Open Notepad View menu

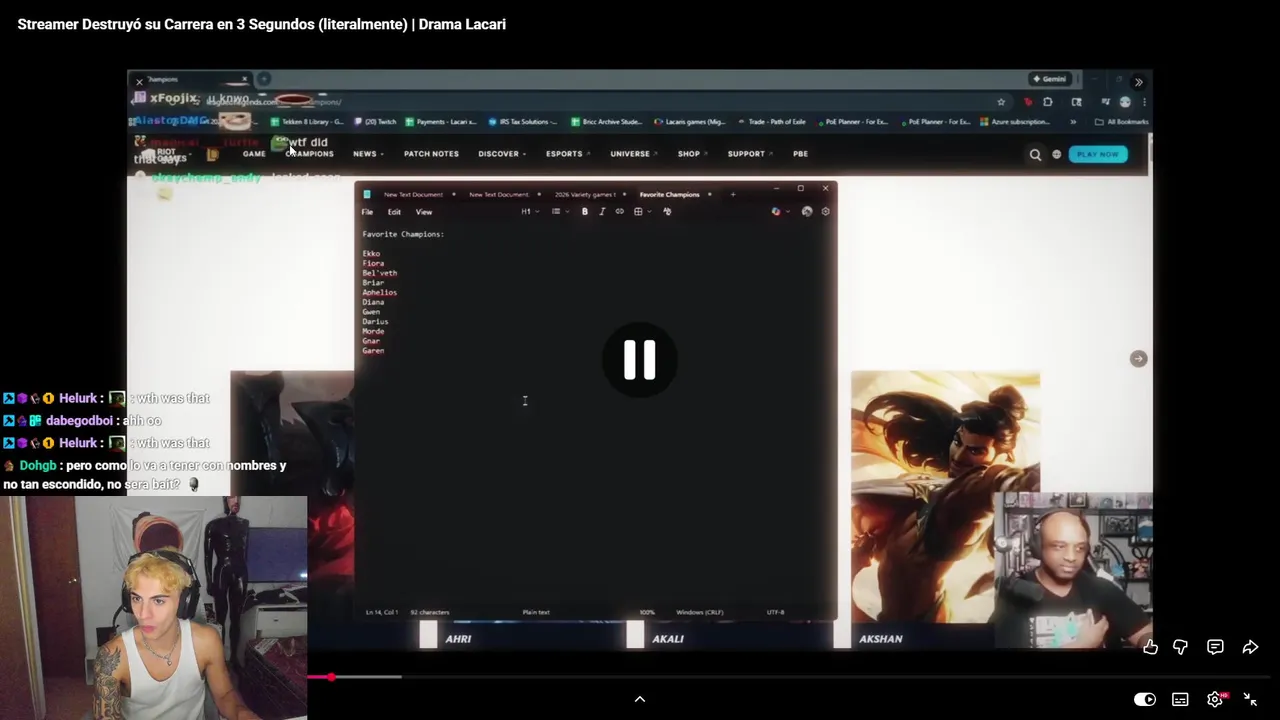coord(424,212)
